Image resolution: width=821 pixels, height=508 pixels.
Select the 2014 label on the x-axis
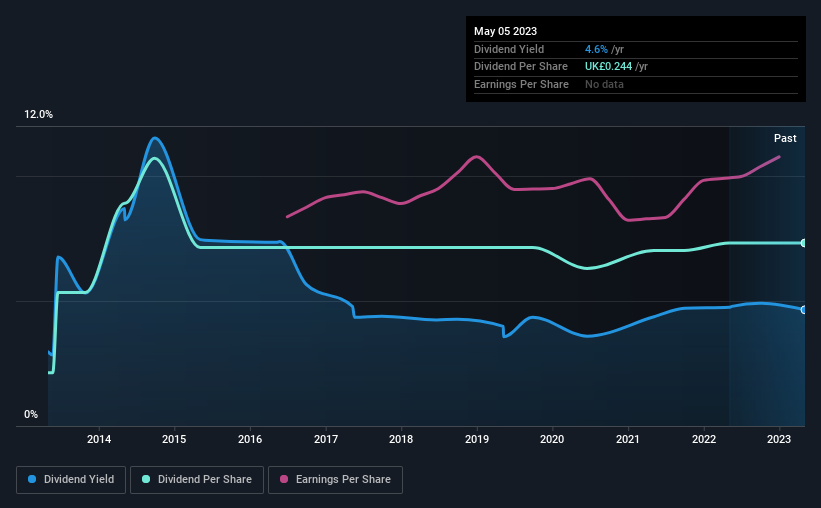pos(98,438)
